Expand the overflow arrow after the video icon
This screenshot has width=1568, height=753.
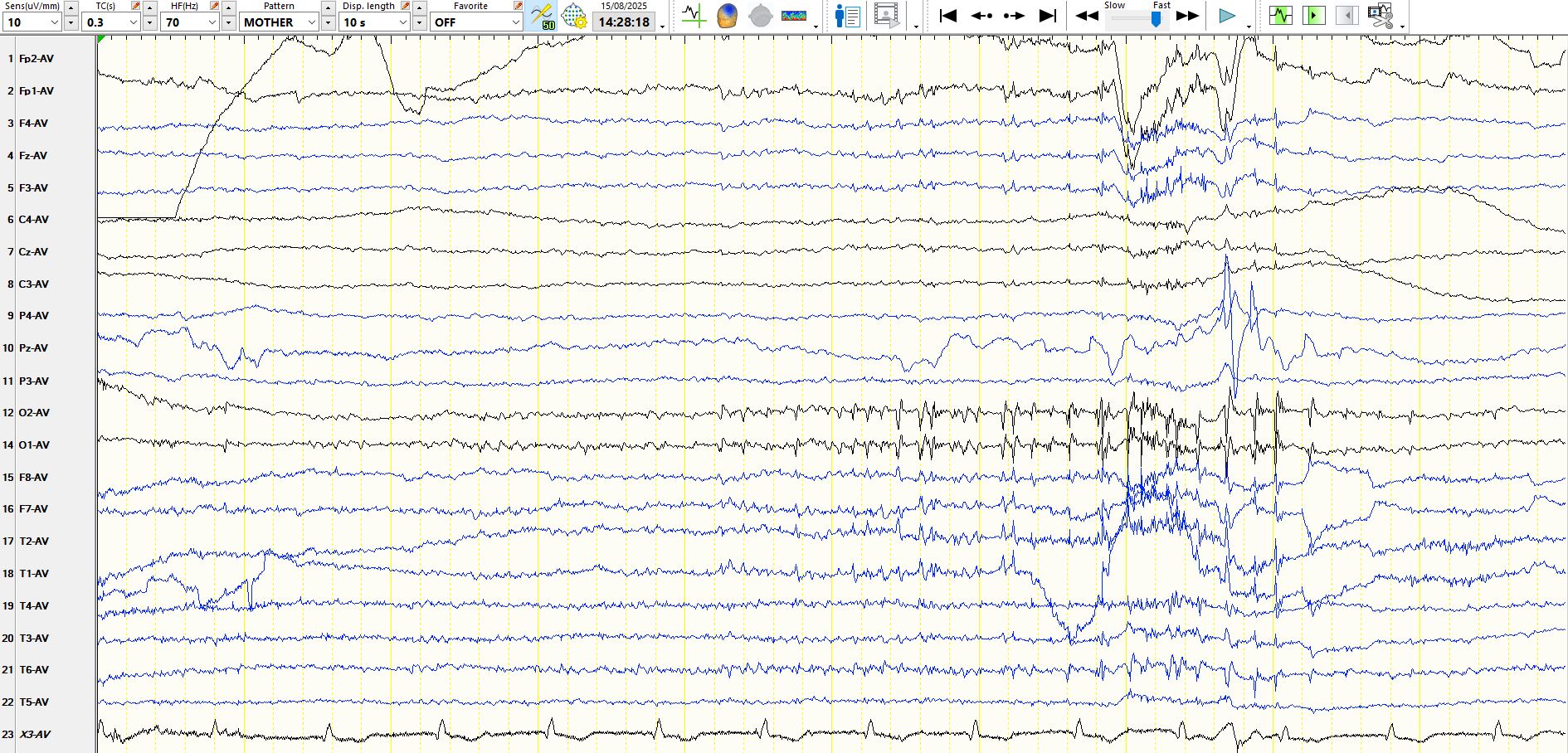tap(916, 27)
